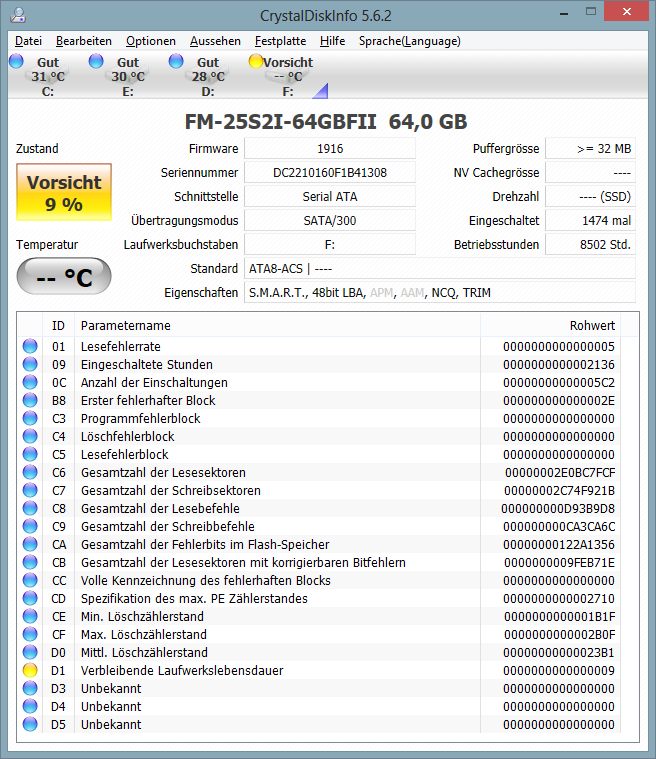Click the serial number field DC2210160F1B41308
The image size is (656, 759).
point(330,173)
